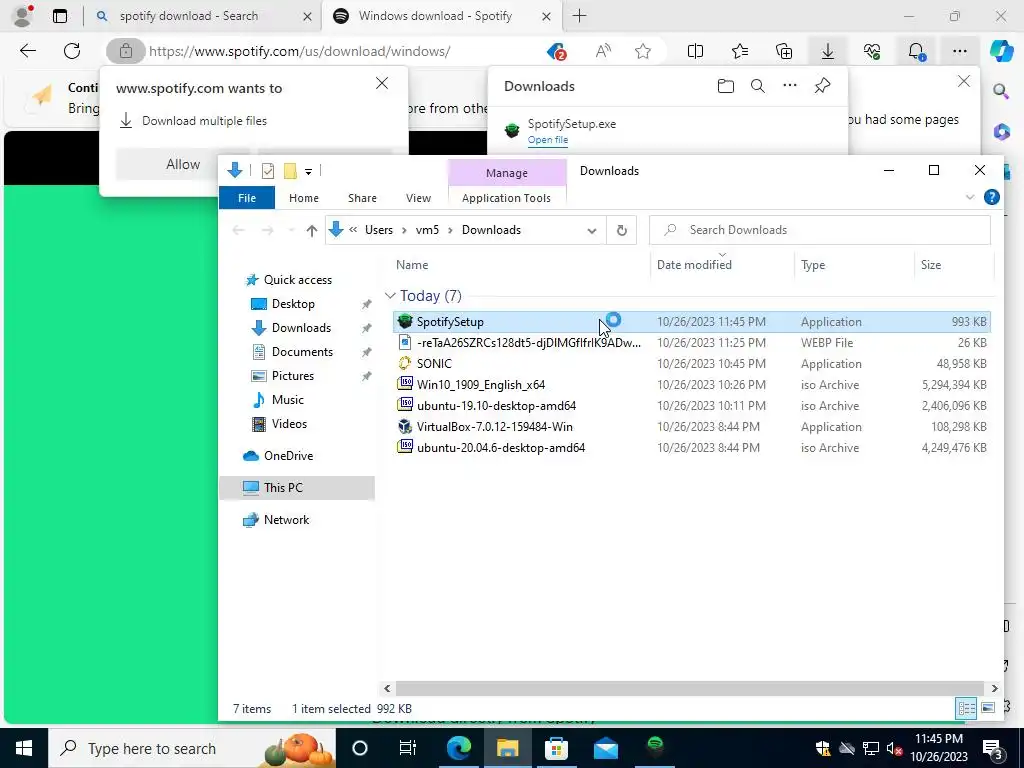Allow multiple file downloads
Image resolution: width=1024 pixels, height=768 pixels.
click(x=183, y=164)
